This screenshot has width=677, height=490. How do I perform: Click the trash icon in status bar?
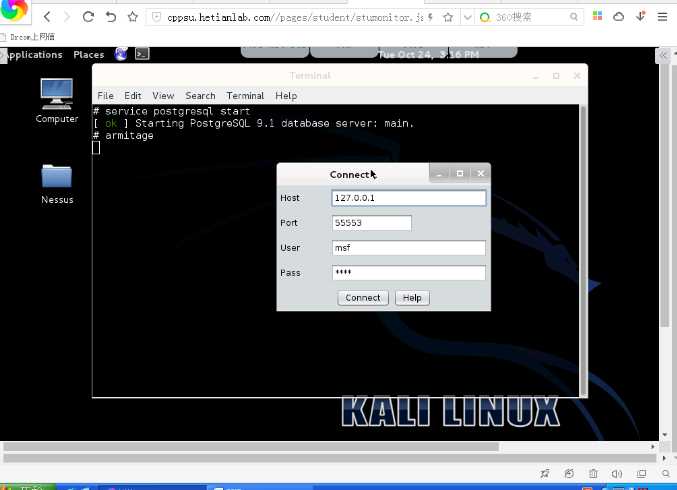coord(593,474)
